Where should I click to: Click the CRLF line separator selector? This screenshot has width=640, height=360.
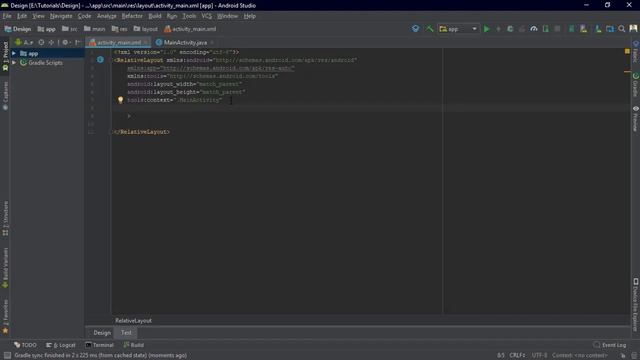coord(517,356)
